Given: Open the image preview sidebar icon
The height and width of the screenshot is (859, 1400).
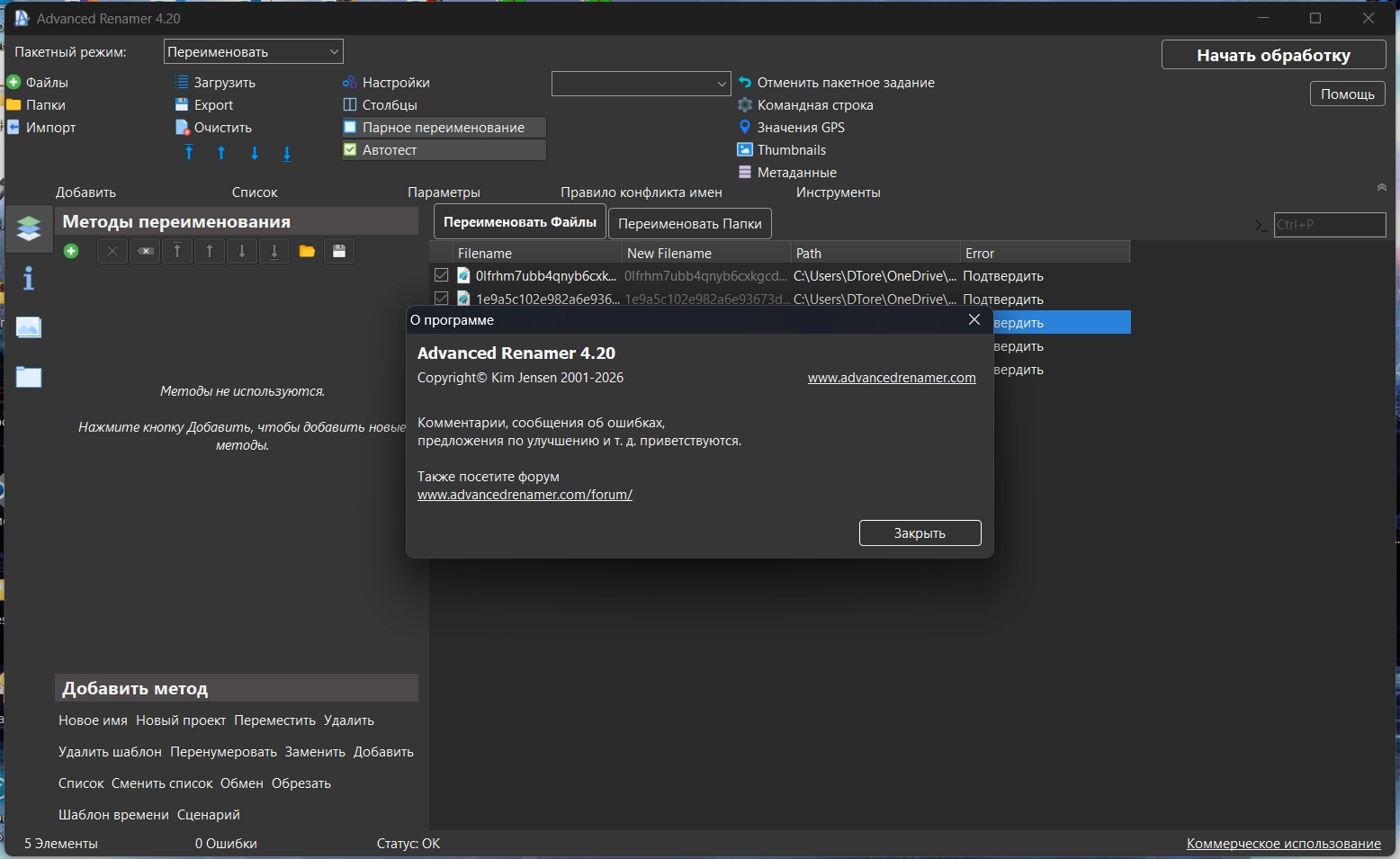Looking at the screenshot, I should point(29,327).
